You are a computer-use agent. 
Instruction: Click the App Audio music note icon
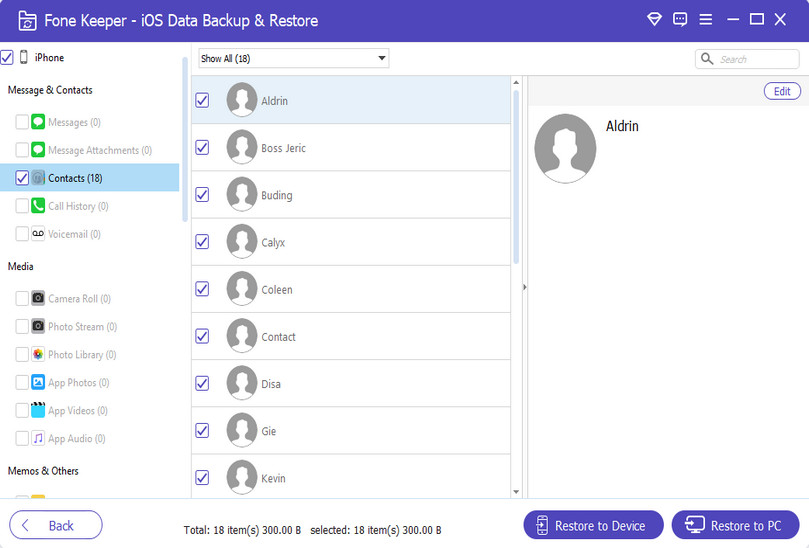38,439
